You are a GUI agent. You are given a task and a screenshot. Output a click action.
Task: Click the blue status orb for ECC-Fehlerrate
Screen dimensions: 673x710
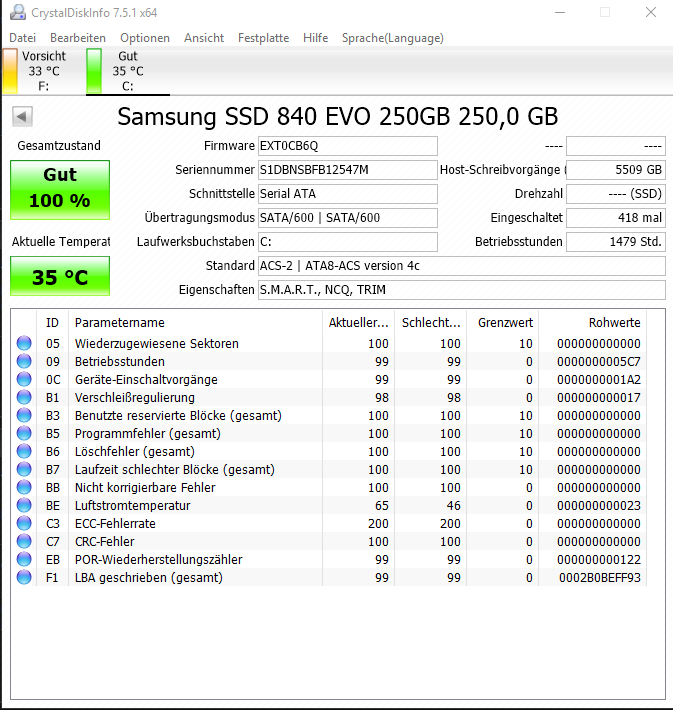tap(24, 523)
